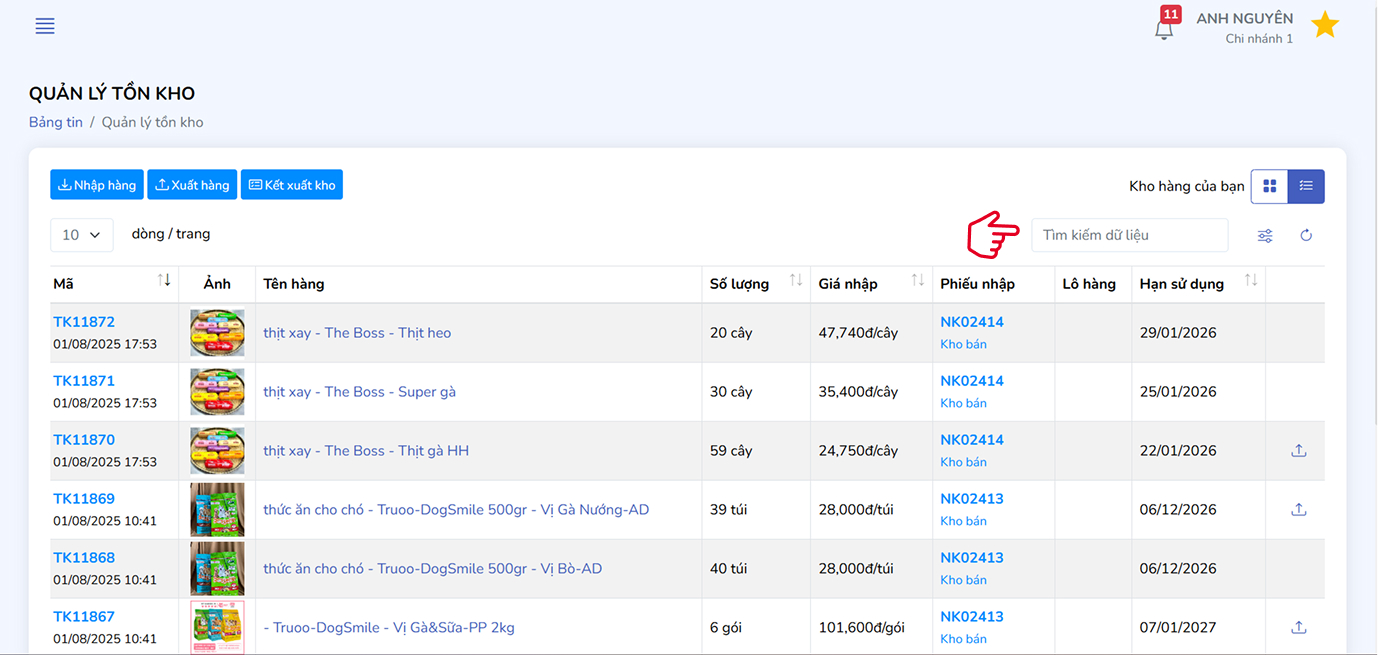The width and height of the screenshot is (1378, 655).
Task: Click the Xuất hàng button
Action: (192, 185)
